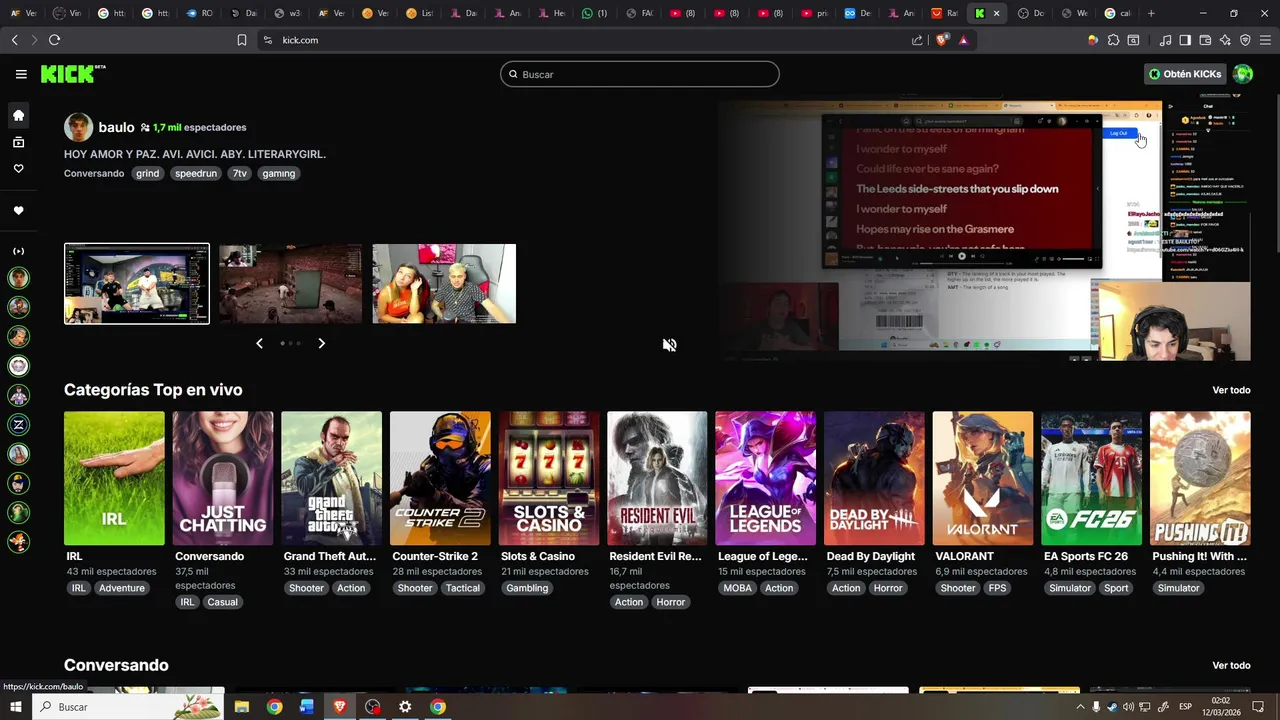The width and height of the screenshot is (1280, 720).
Task: Open the Kick hamburger menu
Action: coord(21,74)
